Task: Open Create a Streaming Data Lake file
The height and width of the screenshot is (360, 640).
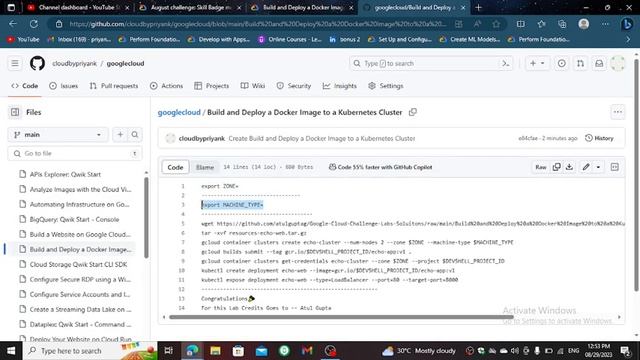Action: click(80, 309)
